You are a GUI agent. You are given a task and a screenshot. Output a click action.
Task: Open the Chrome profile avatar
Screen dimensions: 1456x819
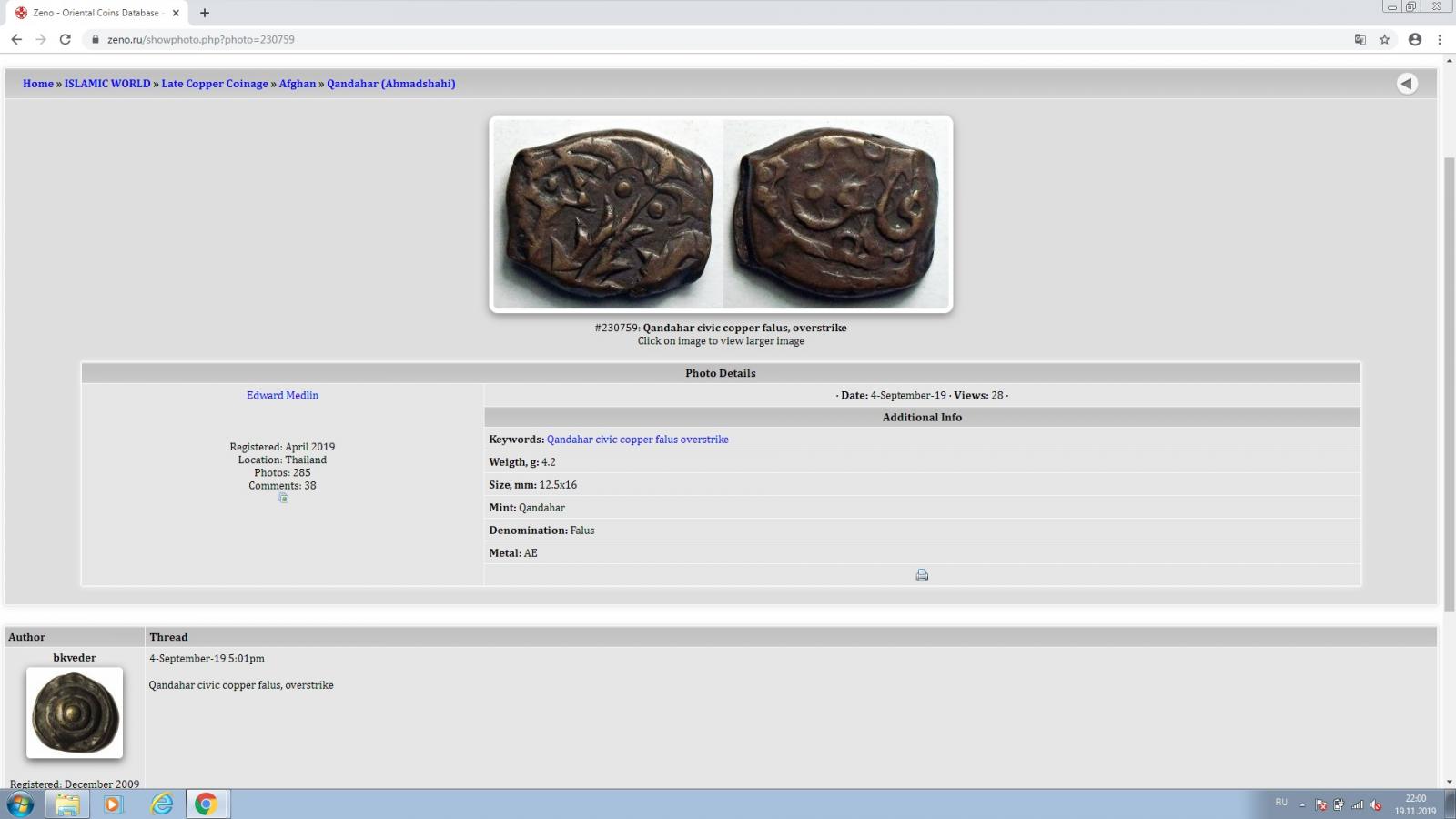click(x=1415, y=39)
